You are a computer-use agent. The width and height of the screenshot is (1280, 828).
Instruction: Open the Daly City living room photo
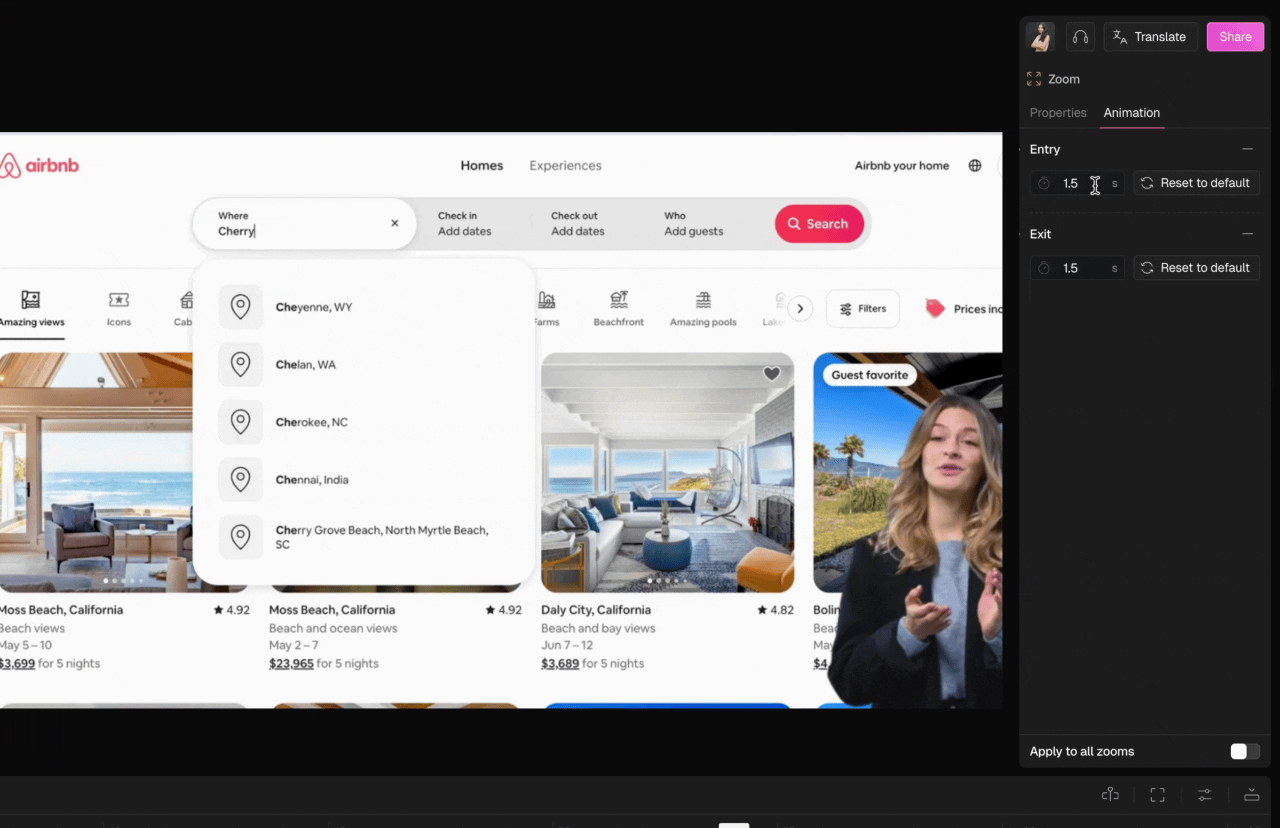[x=667, y=472]
